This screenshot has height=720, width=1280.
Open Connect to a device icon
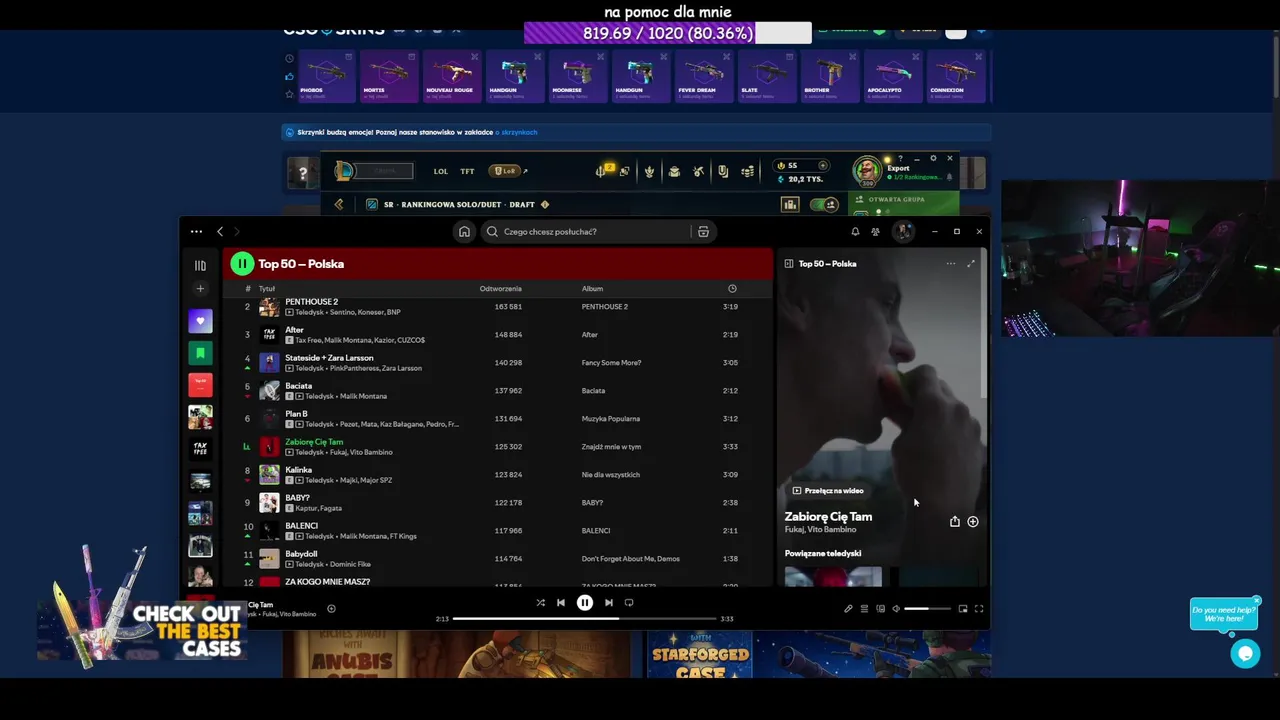click(x=880, y=609)
